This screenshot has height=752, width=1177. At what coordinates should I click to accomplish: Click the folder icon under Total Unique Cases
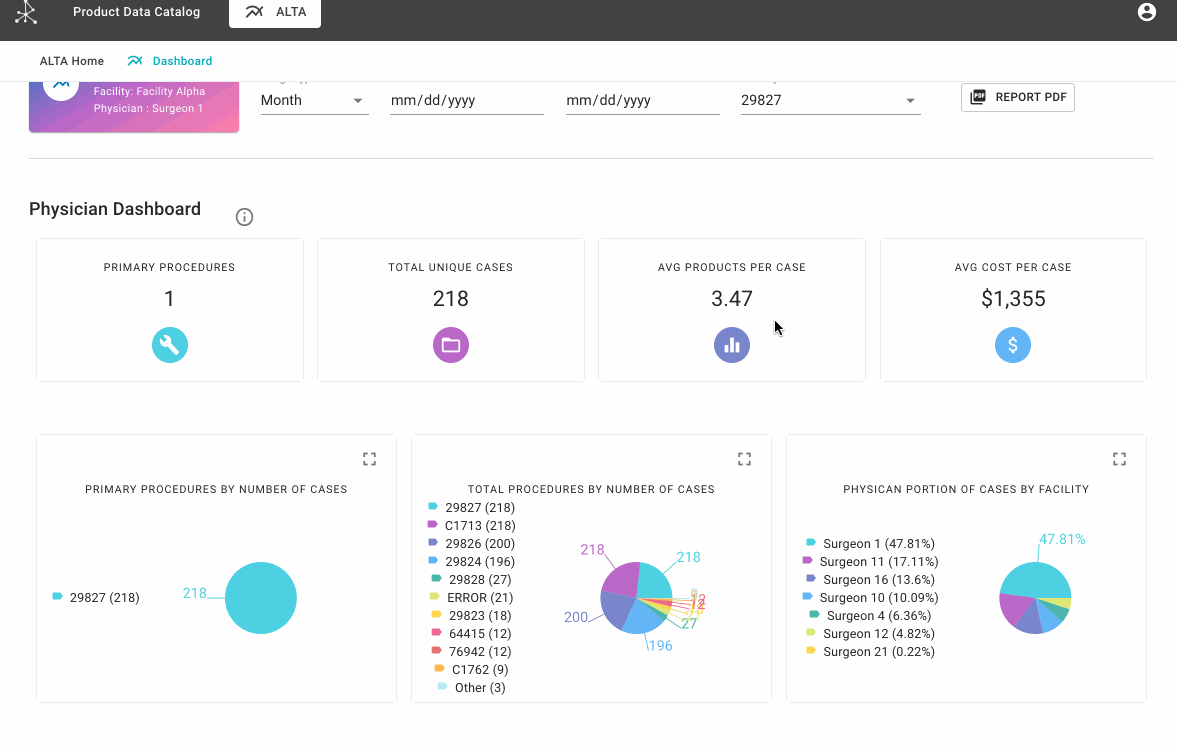450,345
